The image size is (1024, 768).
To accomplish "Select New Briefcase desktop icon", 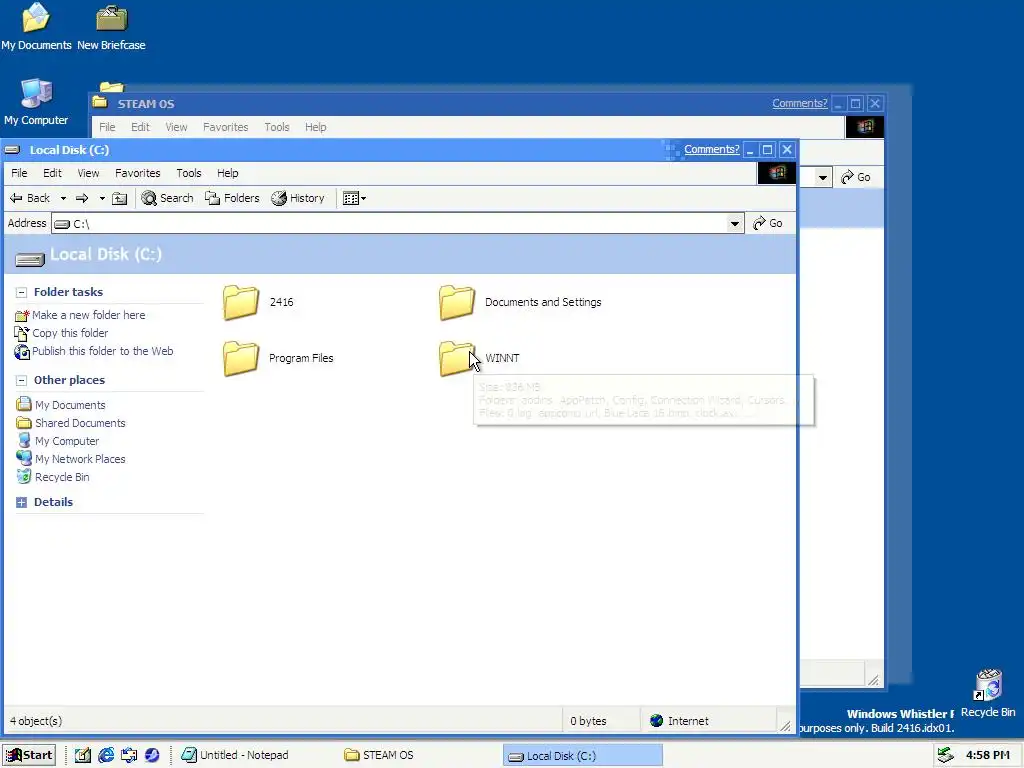I will tap(112, 27).
